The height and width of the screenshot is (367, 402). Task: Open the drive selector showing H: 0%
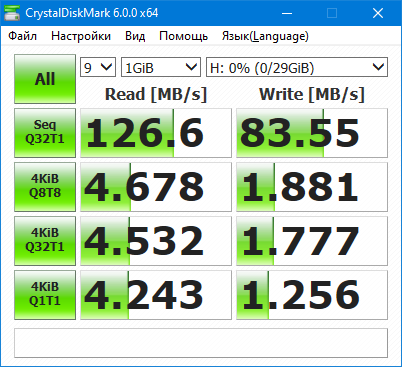click(297, 67)
